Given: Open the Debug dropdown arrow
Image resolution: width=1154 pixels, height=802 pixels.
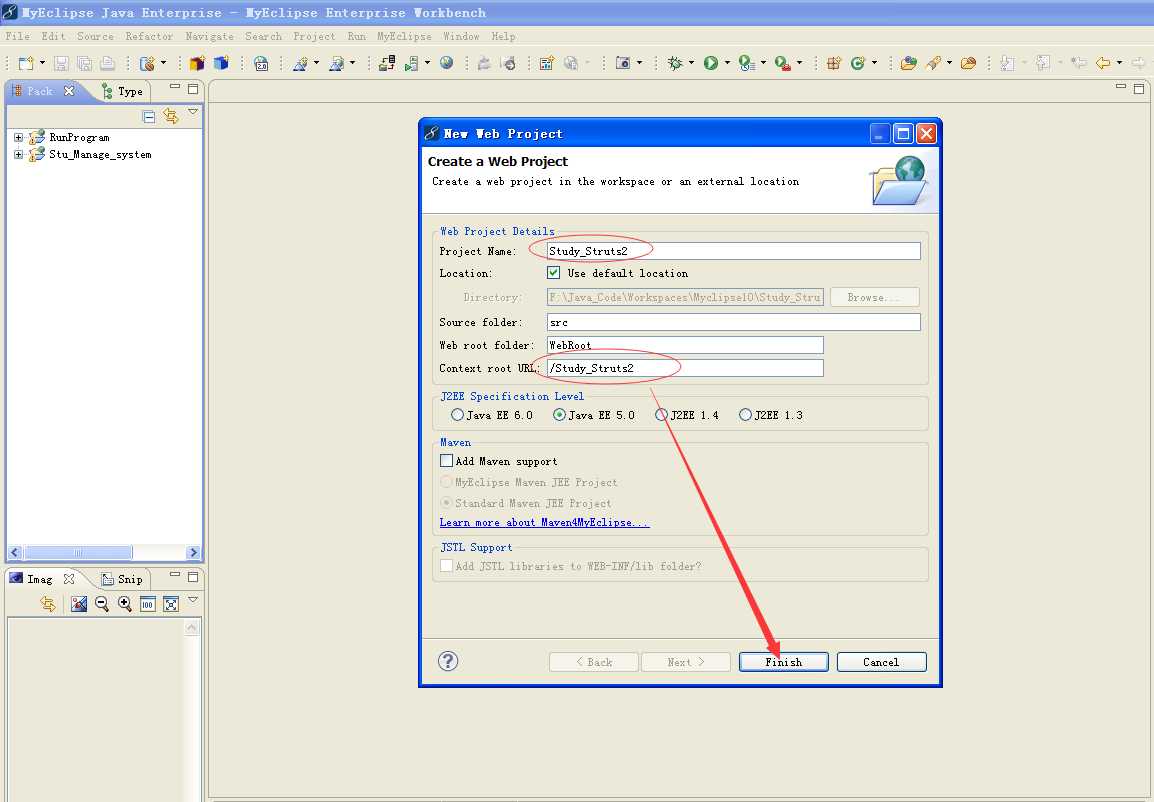Looking at the screenshot, I should click(690, 63).
